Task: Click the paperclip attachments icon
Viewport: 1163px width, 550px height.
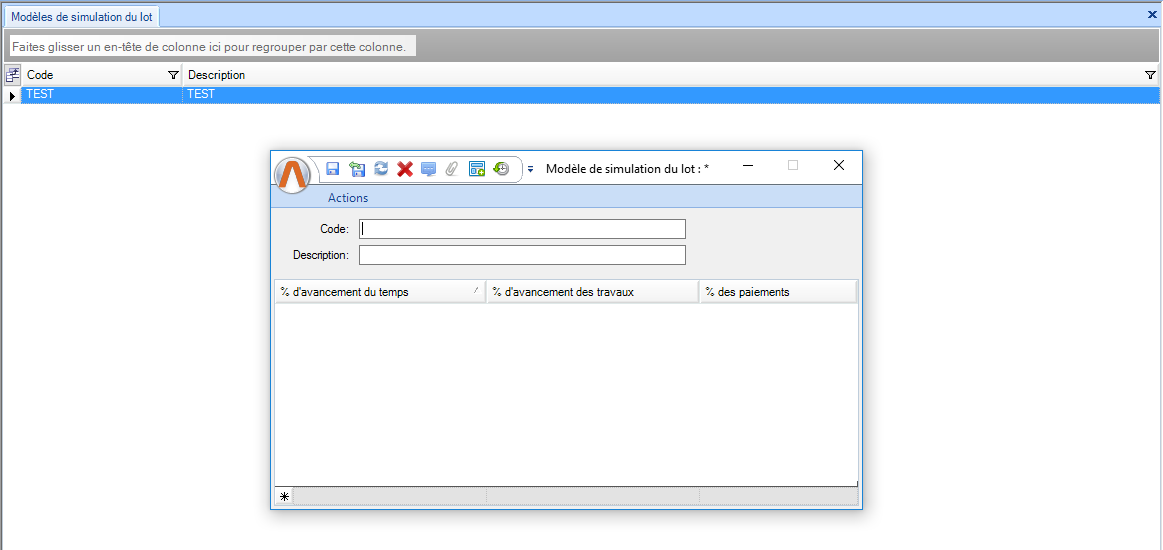Action: pyautogui.click(x=452, y=169)
